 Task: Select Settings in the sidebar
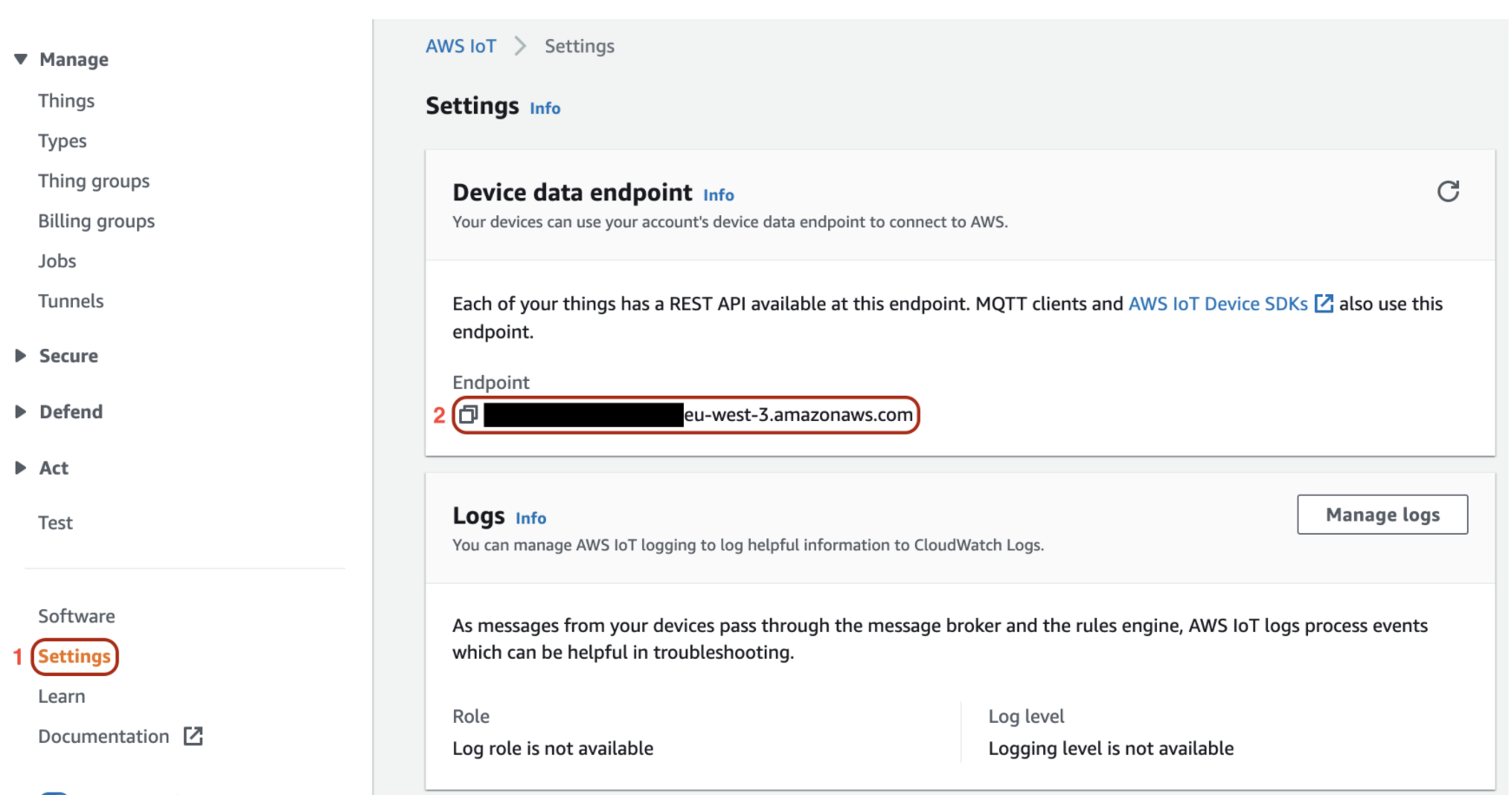pyautogui.click(x=75, y=657)
